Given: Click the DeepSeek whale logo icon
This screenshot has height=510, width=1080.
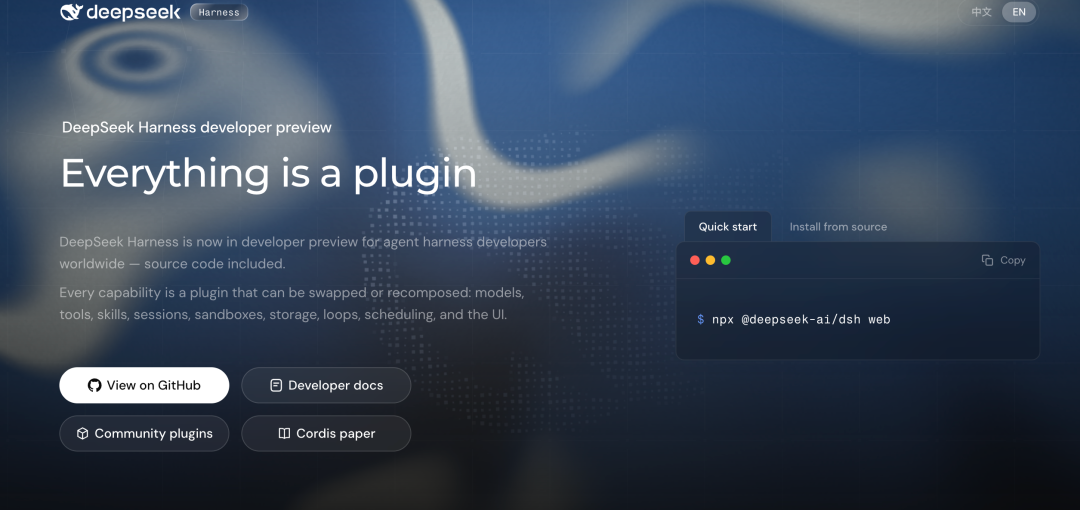Looking at the screenshot, I should 72,12.
